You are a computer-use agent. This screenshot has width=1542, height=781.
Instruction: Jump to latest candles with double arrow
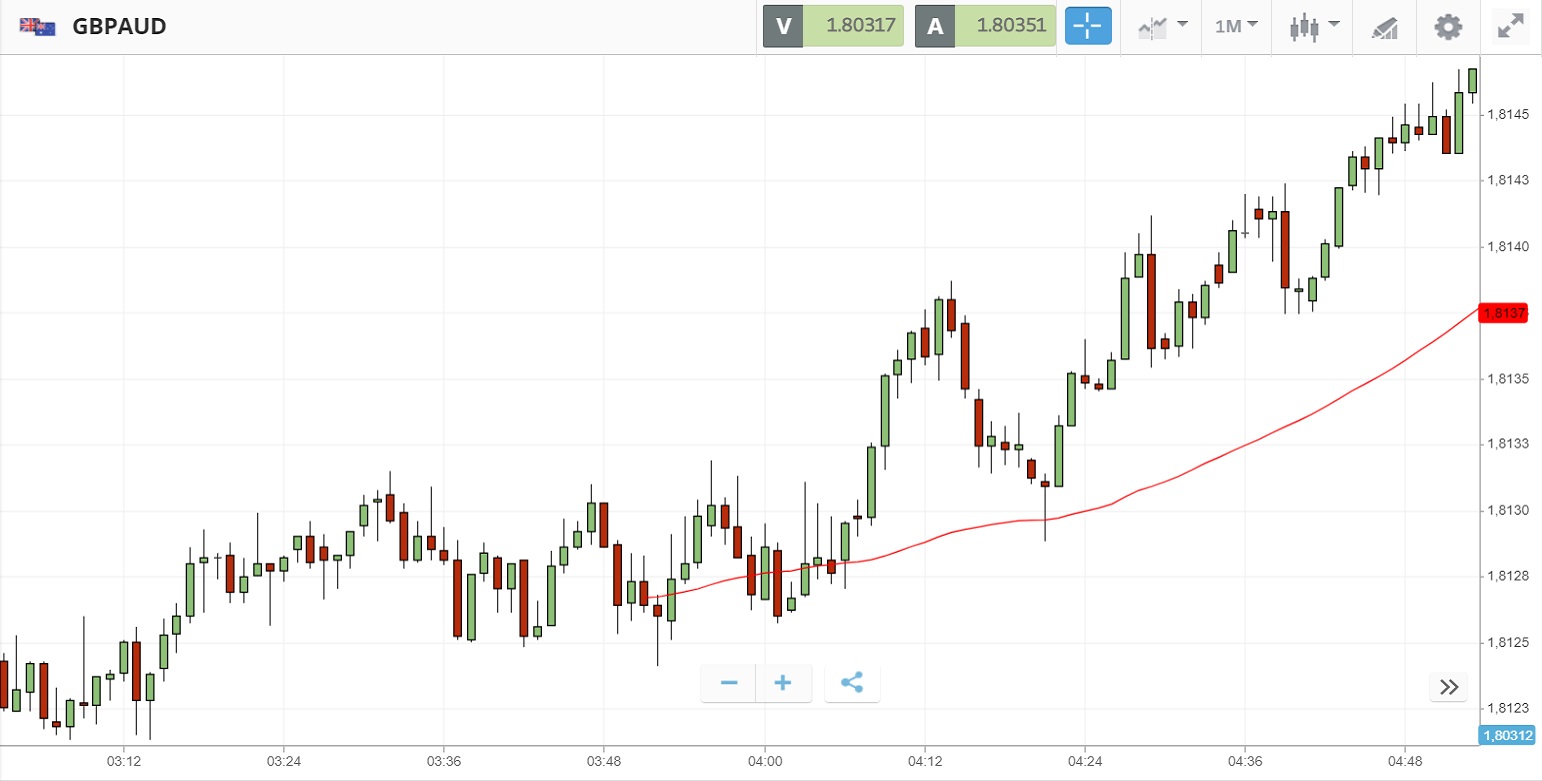(1449, 686)
